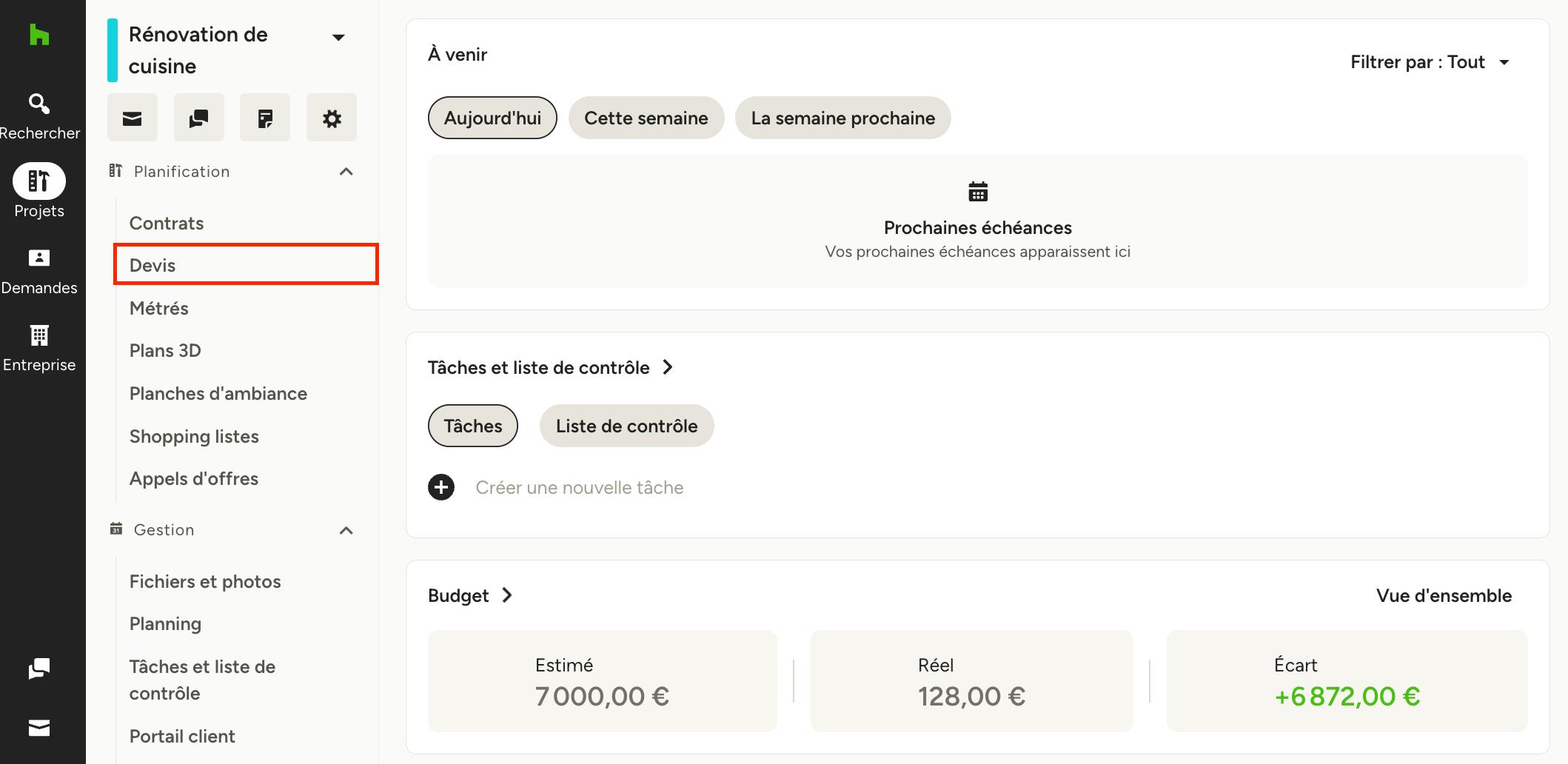
Task: Open Plans 3D in the sidebar
Action: 165,350
